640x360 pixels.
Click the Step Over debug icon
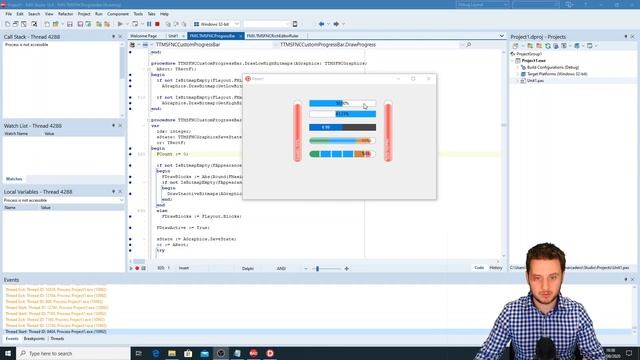pos(176,24)
